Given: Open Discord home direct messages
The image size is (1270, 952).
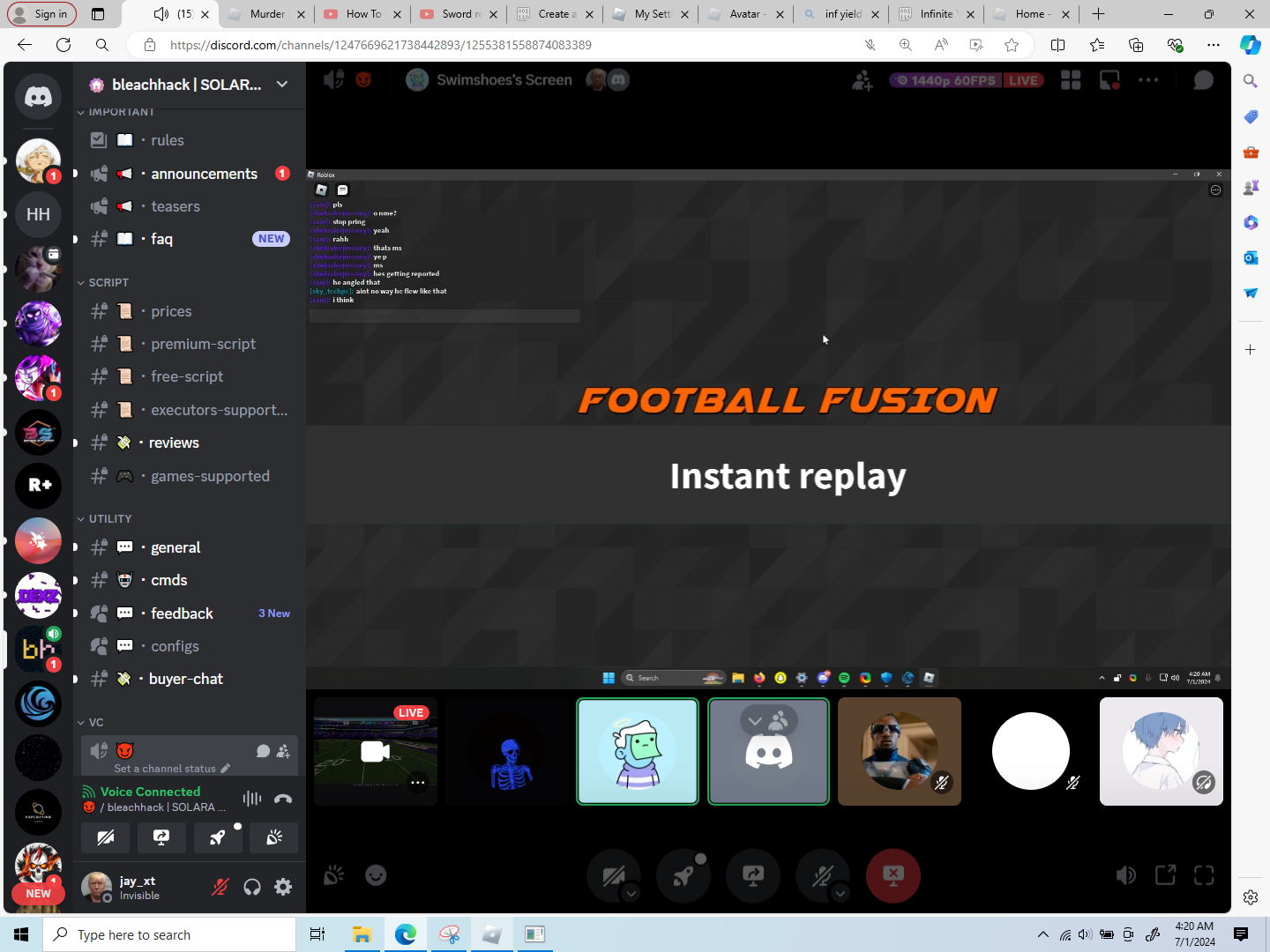Looking at the screenshot, I should 38,96.
